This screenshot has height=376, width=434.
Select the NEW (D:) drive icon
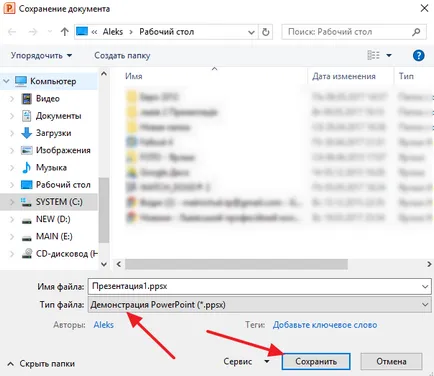tap(27, 221)
